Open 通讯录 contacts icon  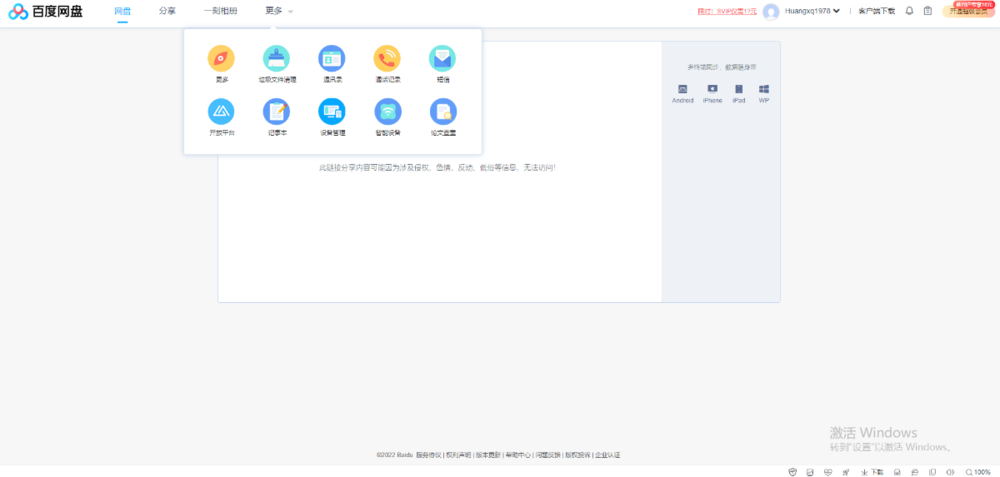(332, 58)
